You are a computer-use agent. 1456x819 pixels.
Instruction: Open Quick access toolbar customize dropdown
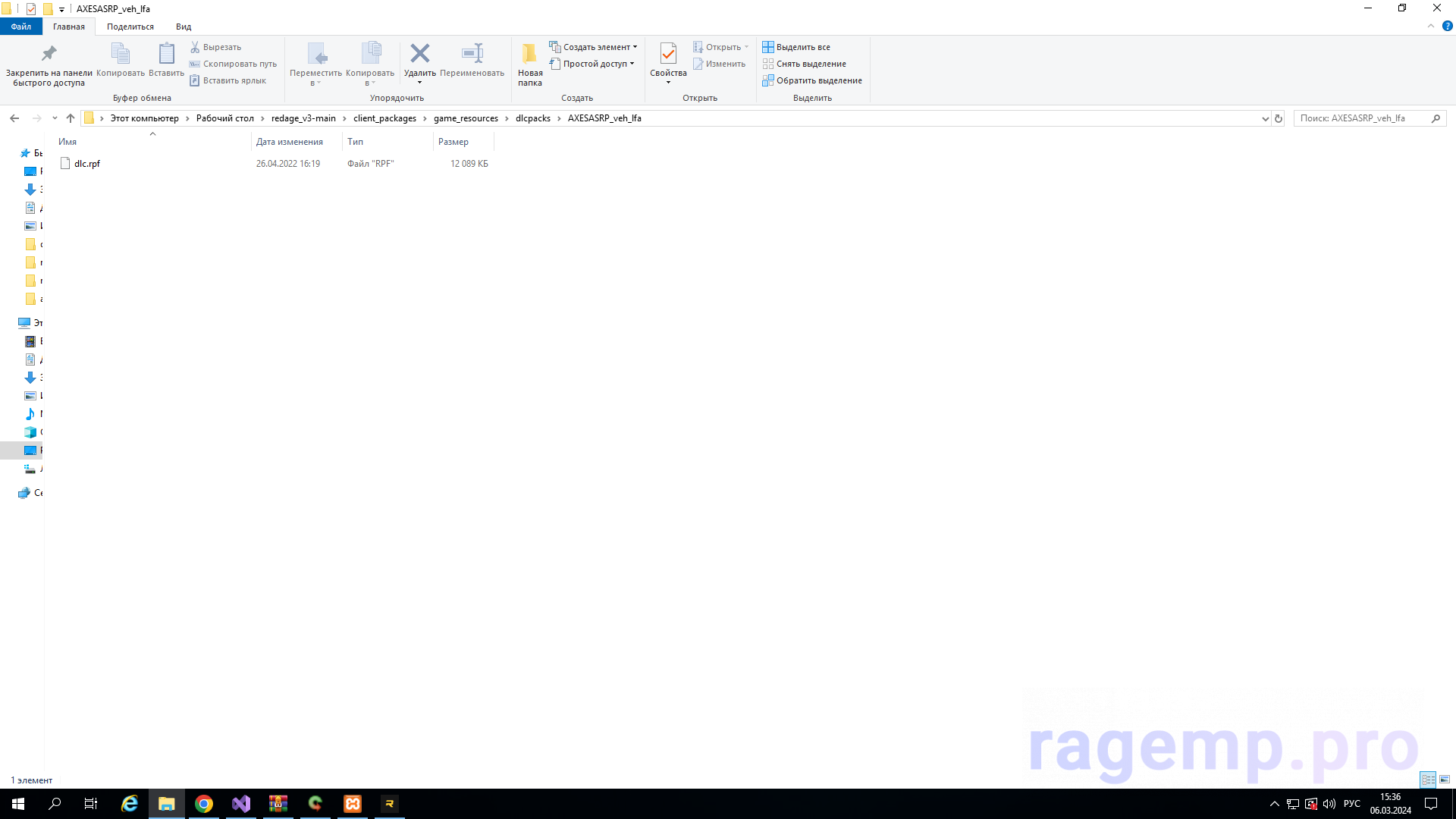62,9
